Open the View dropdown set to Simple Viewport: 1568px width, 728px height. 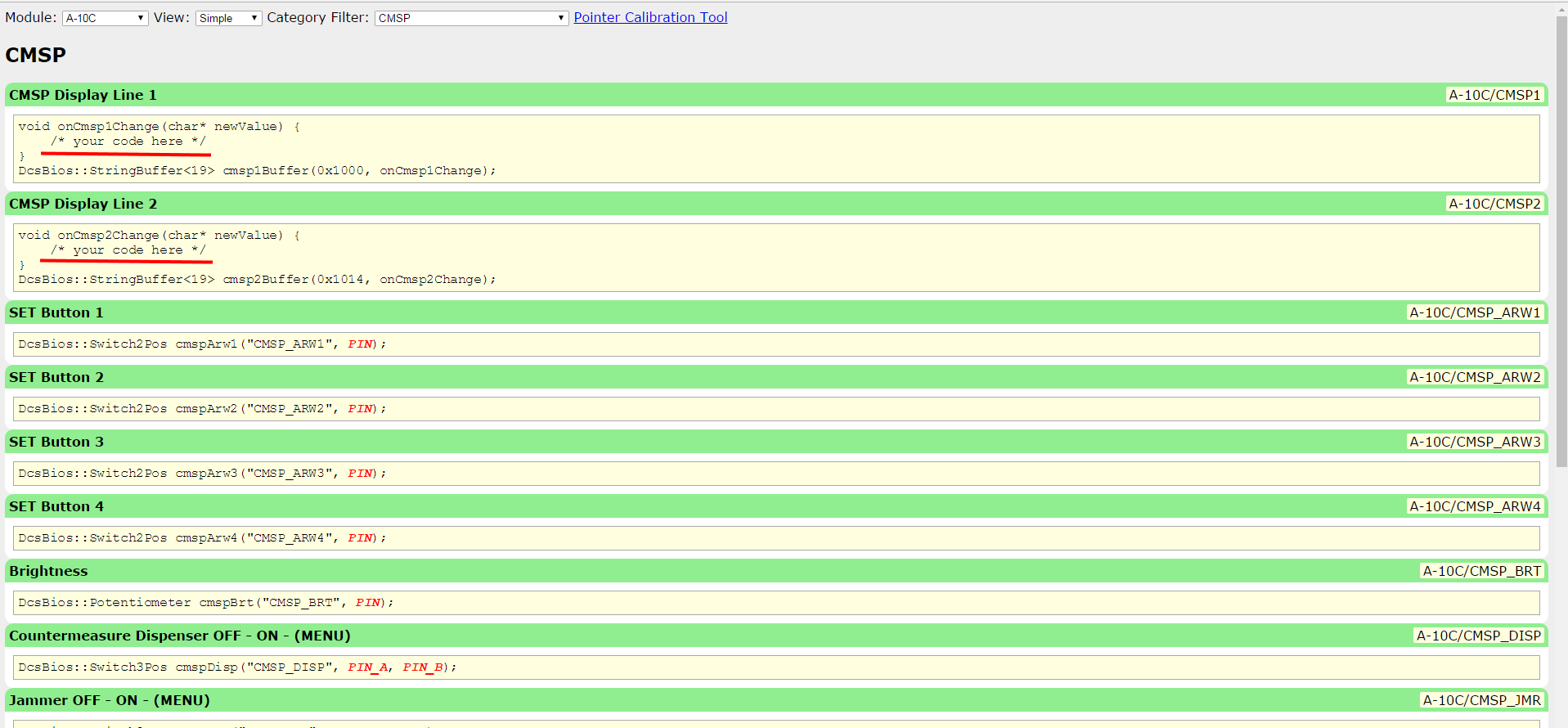coord(228,18)
